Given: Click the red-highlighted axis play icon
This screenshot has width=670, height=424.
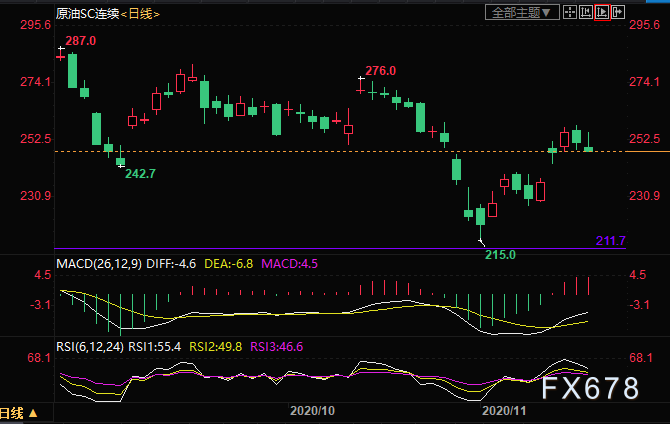Looking at the screenshot, I should [x=602, y=12].
